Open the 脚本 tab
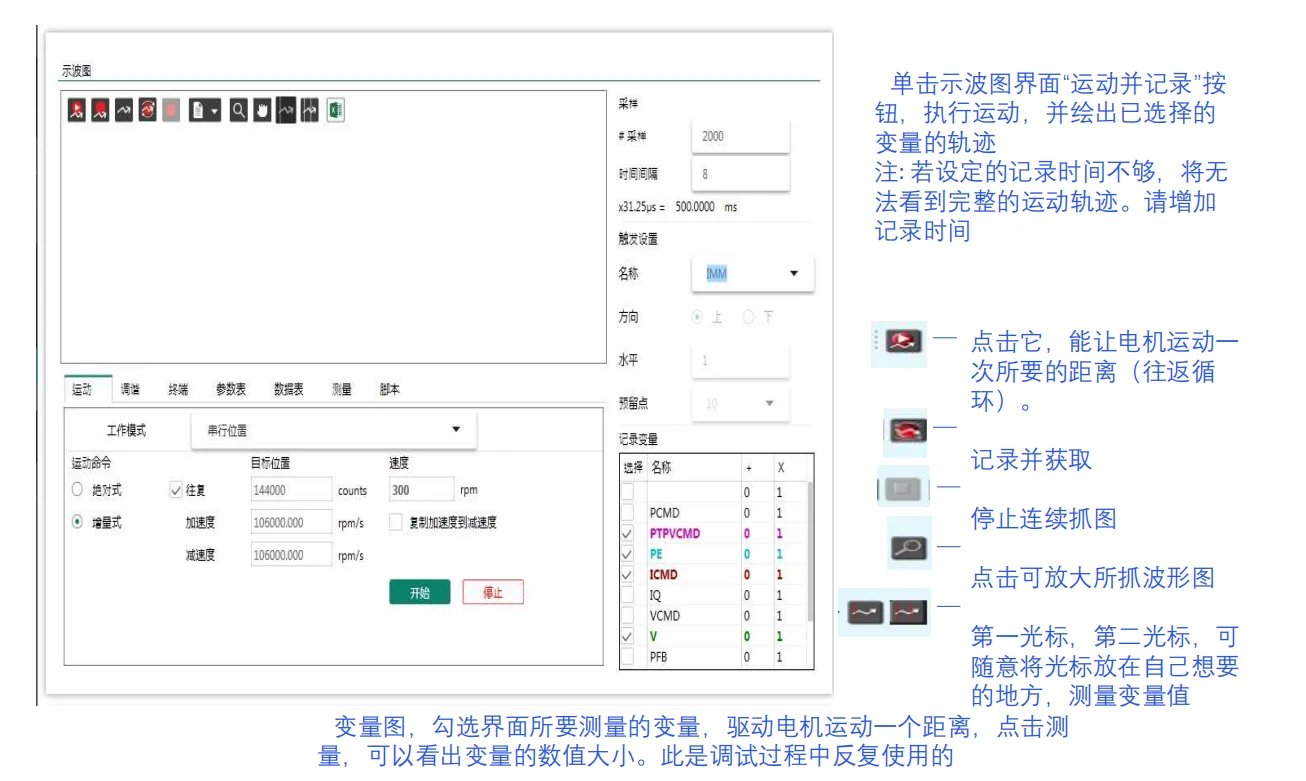The image size is (1306, 781). pyautogui.click(x=390, y=391)
